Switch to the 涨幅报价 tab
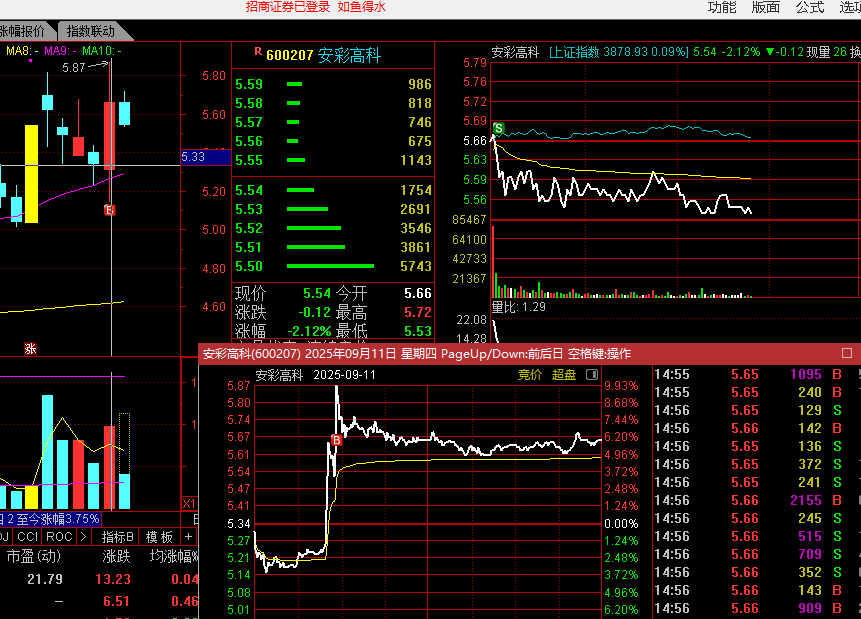Viewport: 861px width, 619px height. click(22, 31)
